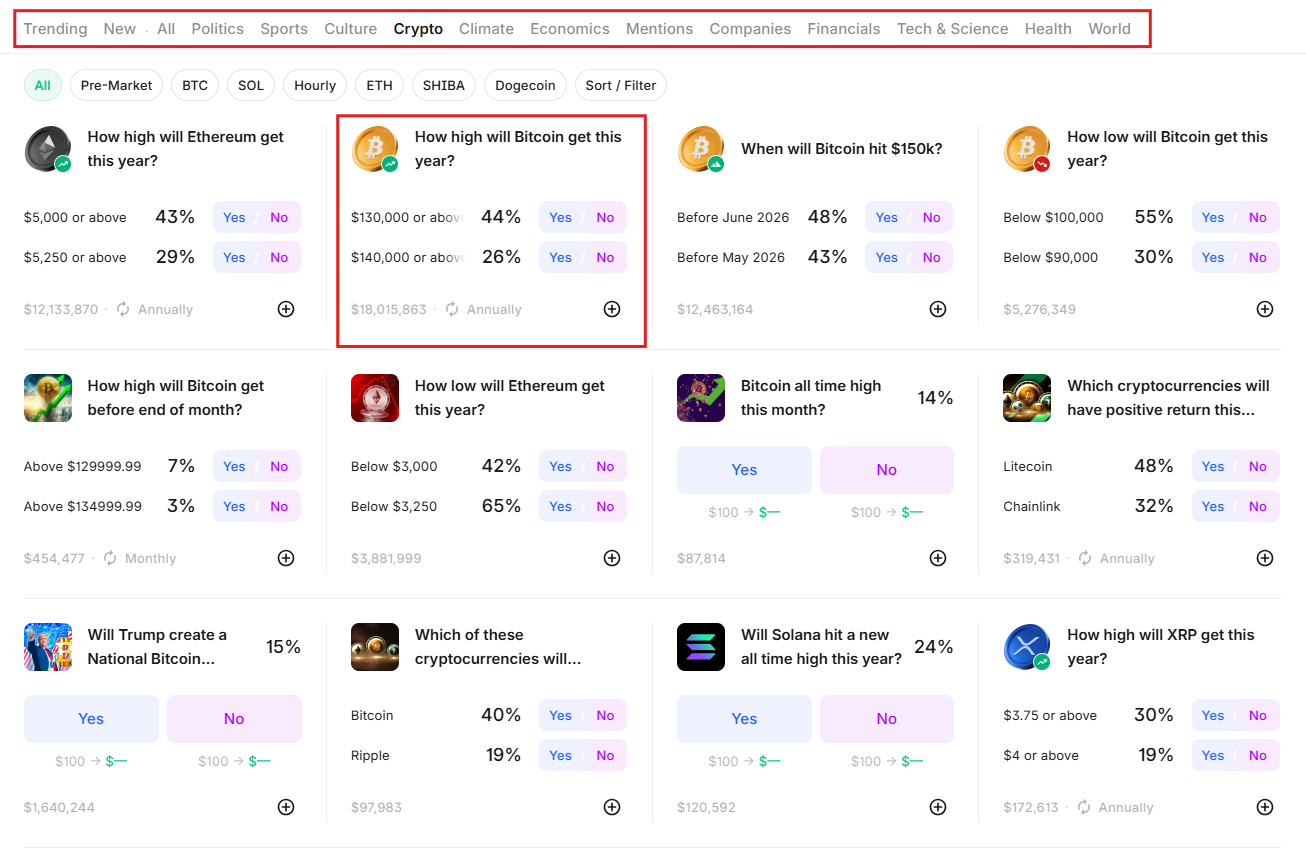This screenshot has width=1306, height=851.
Task: Add 'When will Bitcoin hit $150k' via plus icon
Action: [938, 309]
